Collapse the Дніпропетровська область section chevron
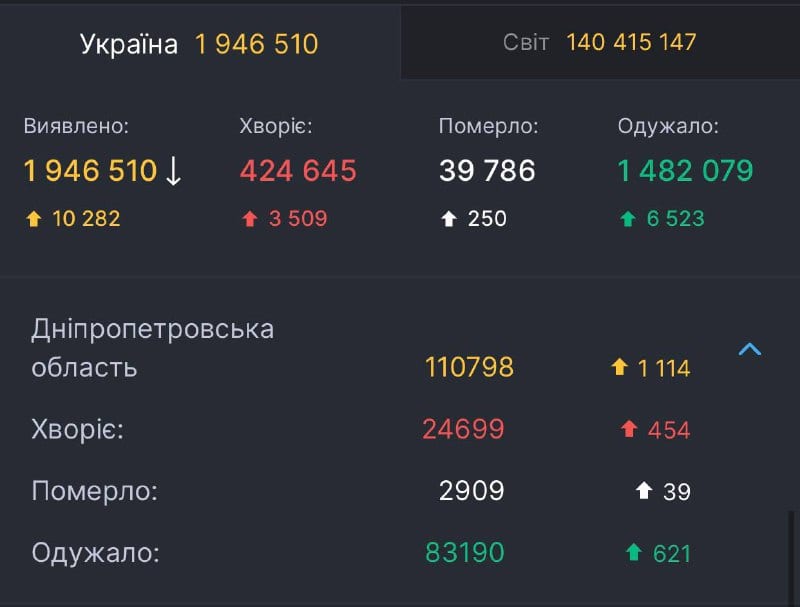The width and height of the screenshot is (800, 607). coord(749,349)
